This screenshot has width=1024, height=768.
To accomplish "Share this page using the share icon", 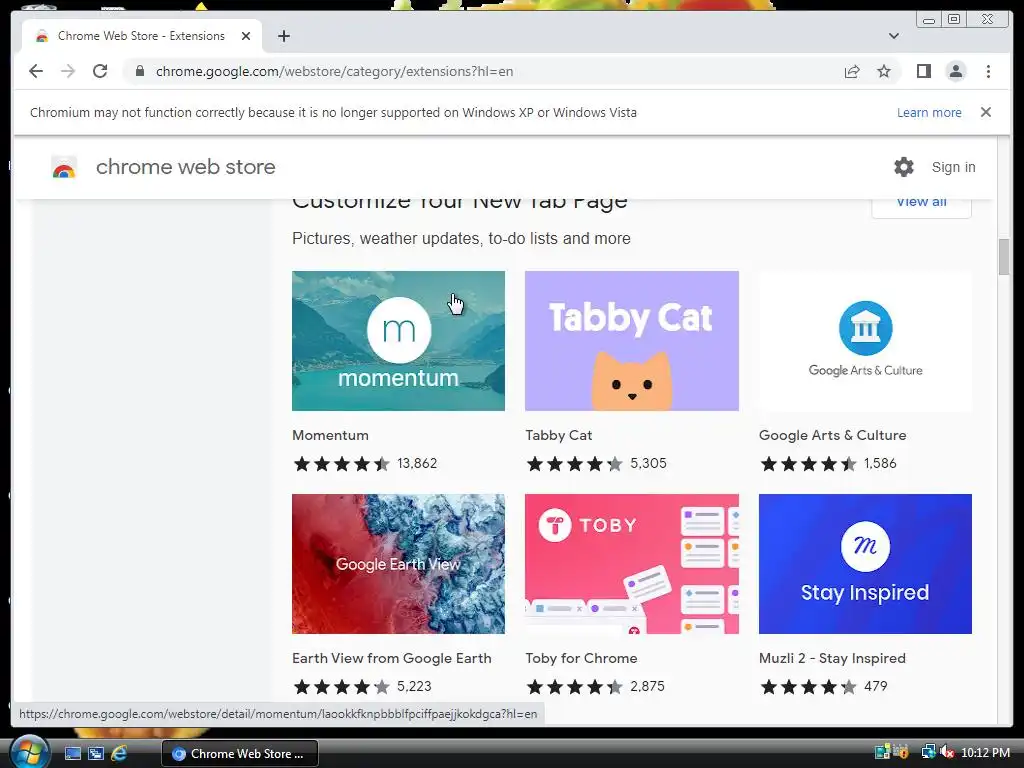I will [x=852, y=71].
